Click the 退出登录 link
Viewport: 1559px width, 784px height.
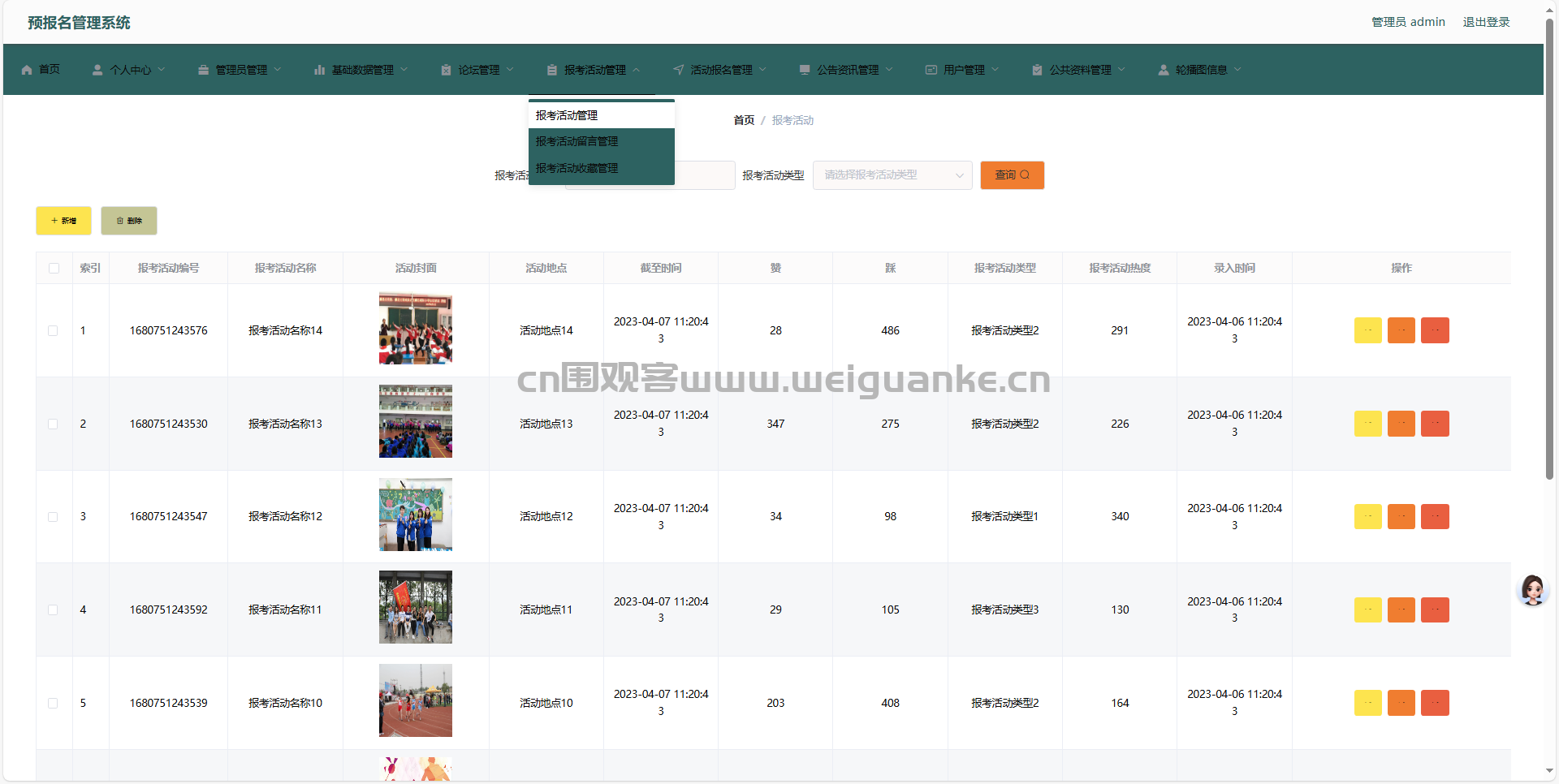coord(1486,22)
